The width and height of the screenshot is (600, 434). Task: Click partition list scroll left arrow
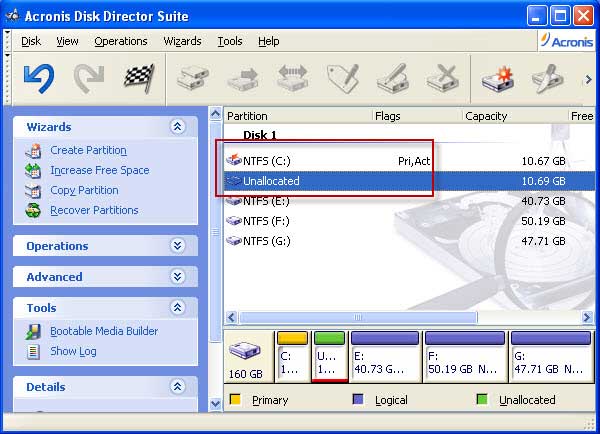click(x=231, y=317)
